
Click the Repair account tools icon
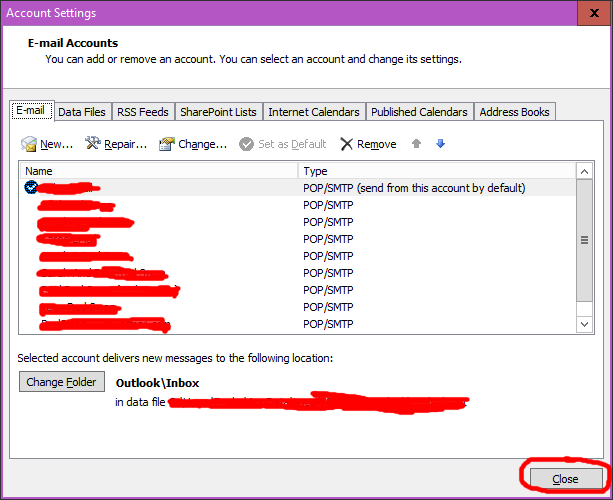pos(94,144)
